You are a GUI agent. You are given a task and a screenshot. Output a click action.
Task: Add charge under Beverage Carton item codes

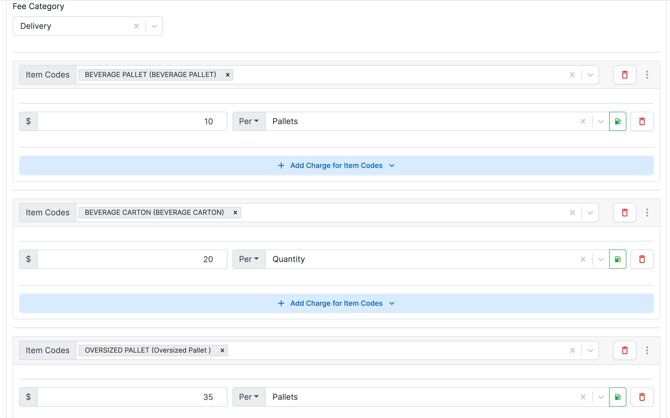[336, 303]
